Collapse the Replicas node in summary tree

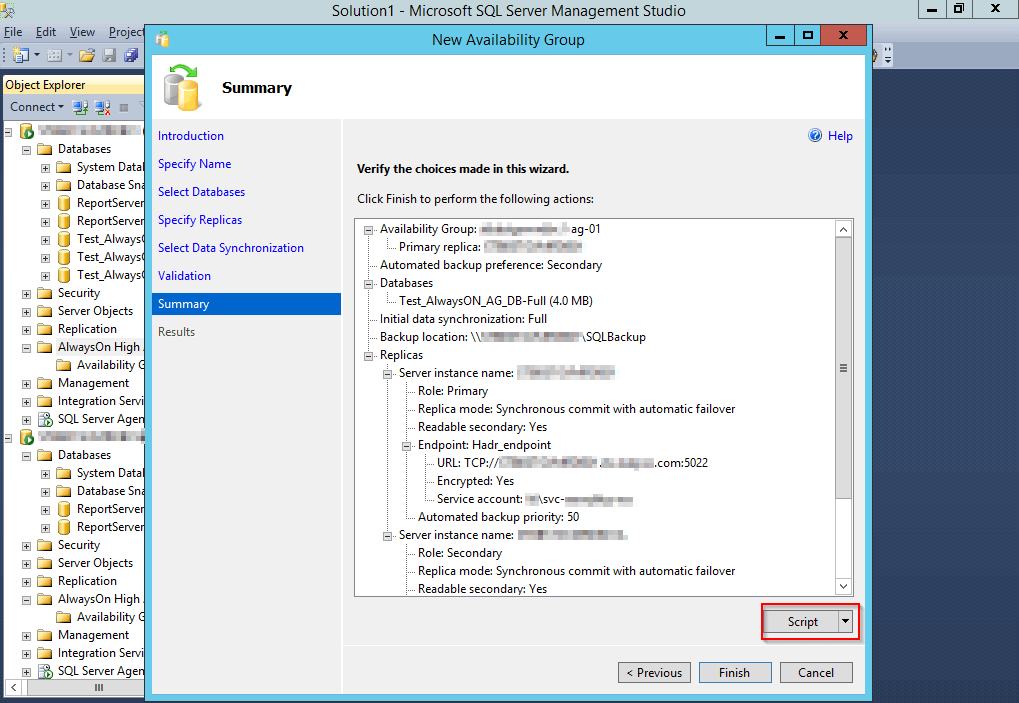[x=369, y=355]
